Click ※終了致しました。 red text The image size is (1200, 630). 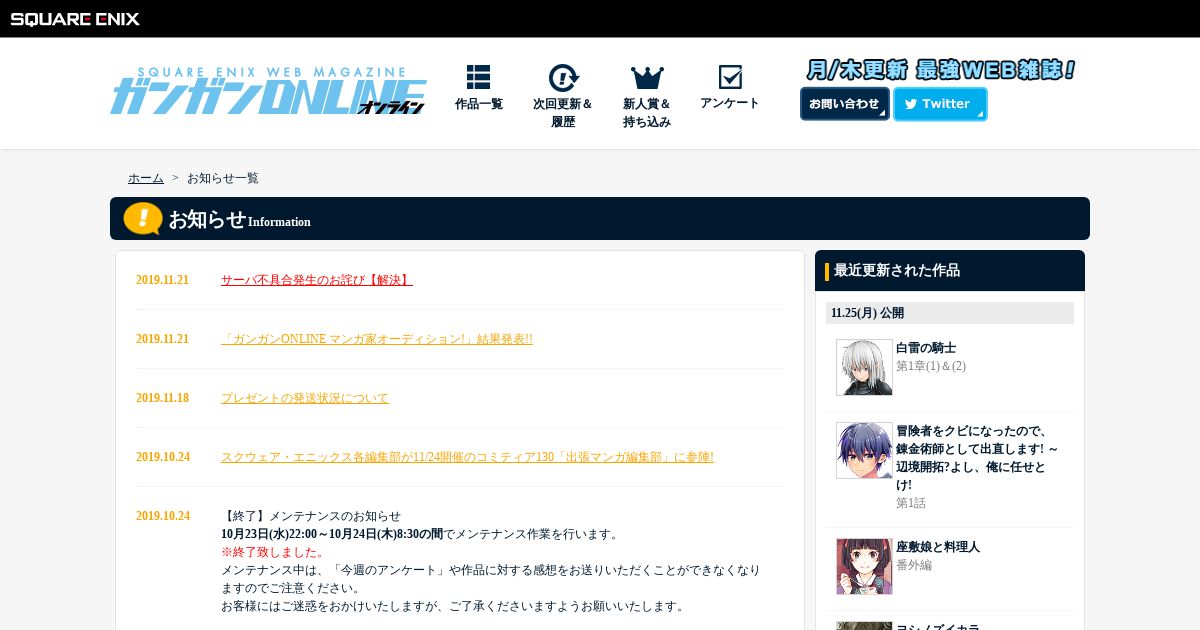[x=273, y=552]
